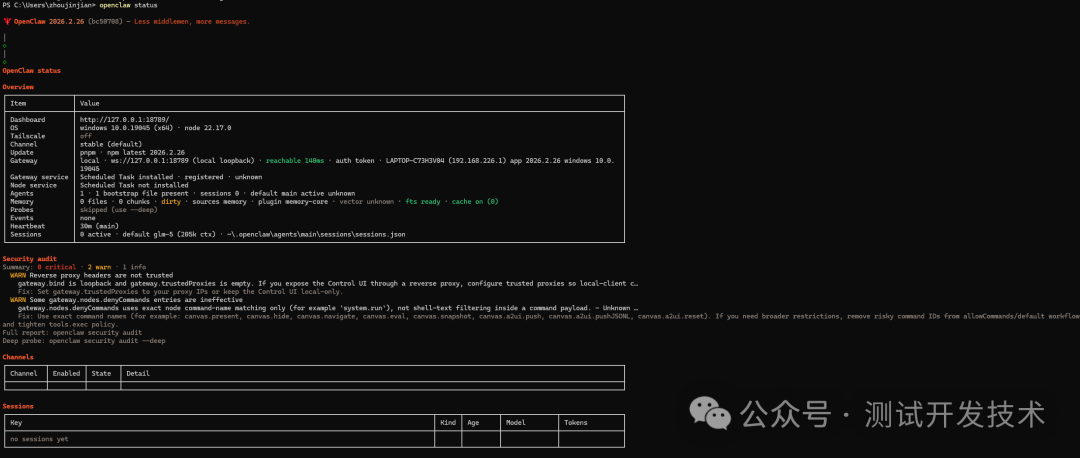
Task: Click the yellow '2 warn' summary count
Action: 99,267
